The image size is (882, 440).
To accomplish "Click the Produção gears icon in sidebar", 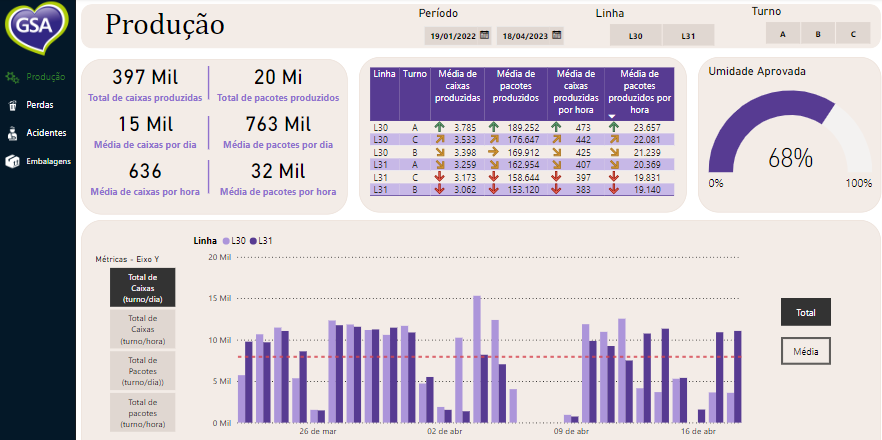I will point(12,76).
